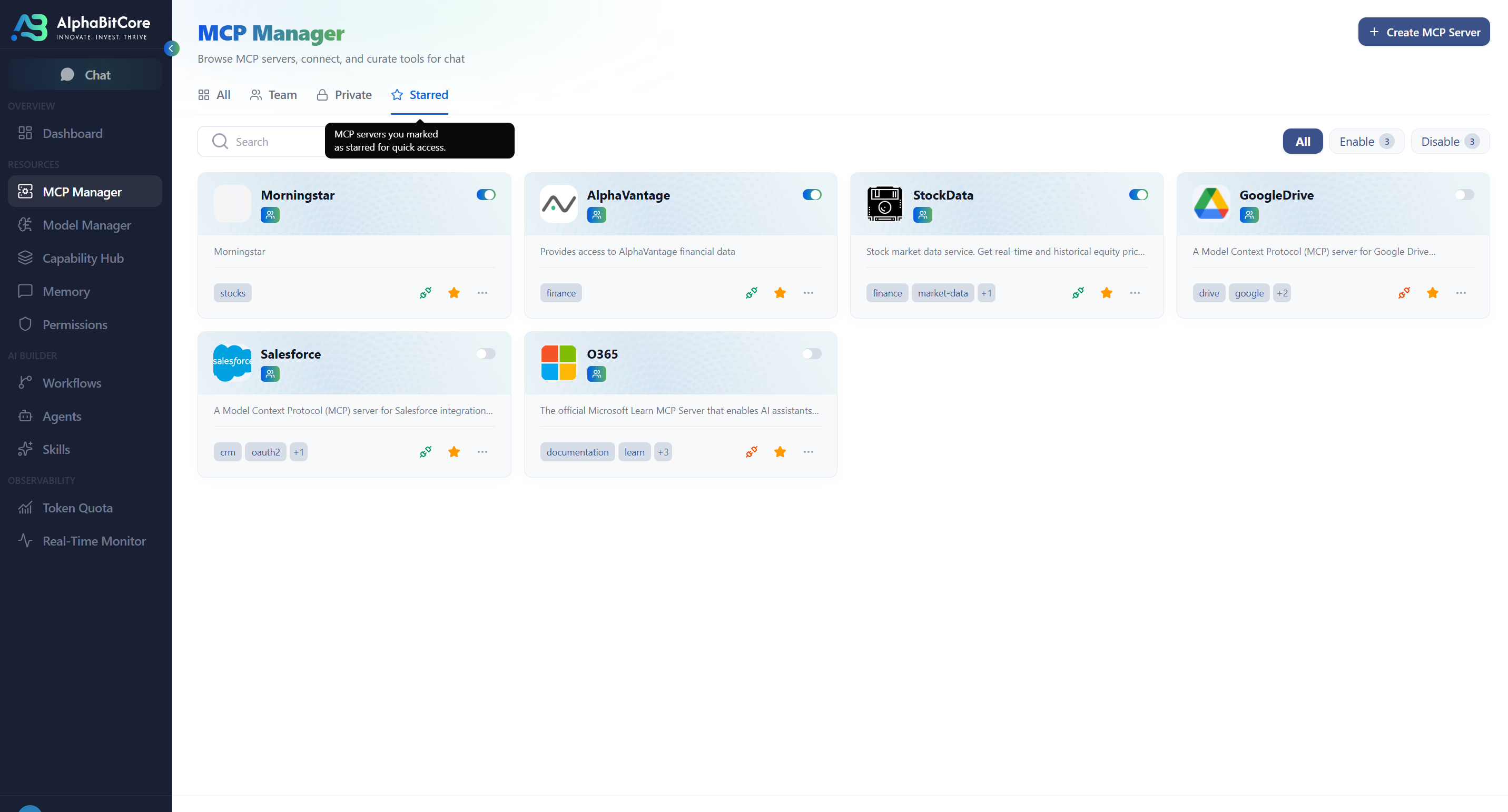Collapse the left sidebar with the chevron
This screenshot has height=812, width=1508.
pos(172,48)
